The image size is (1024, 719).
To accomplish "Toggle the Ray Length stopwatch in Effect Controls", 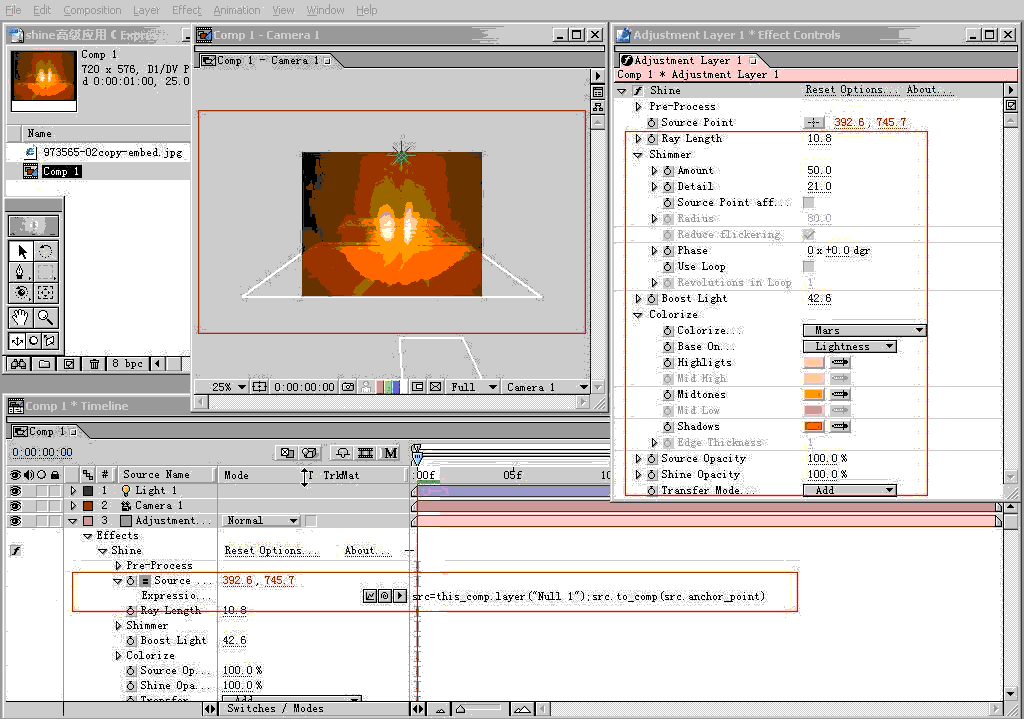I will (652, 138).
